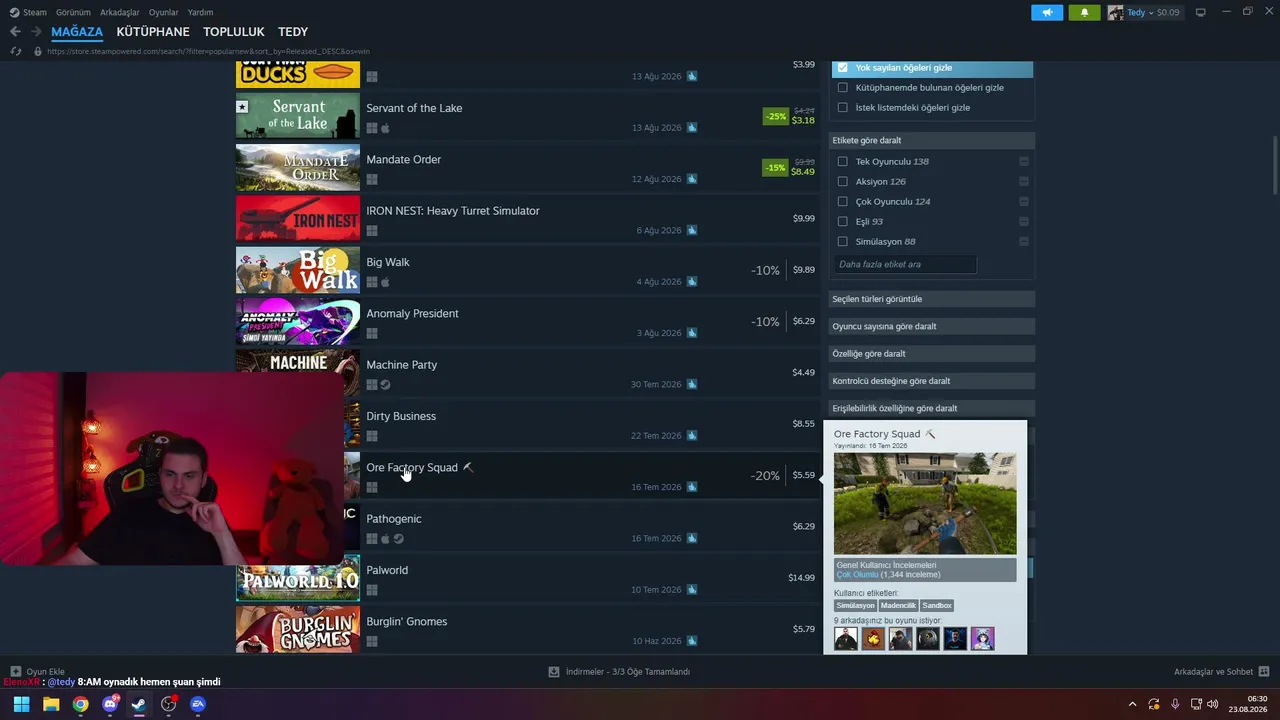Click the wishlist icon on Pathogenic row
The width and height of the screenshot is (1280, 720).
(692, 539)
